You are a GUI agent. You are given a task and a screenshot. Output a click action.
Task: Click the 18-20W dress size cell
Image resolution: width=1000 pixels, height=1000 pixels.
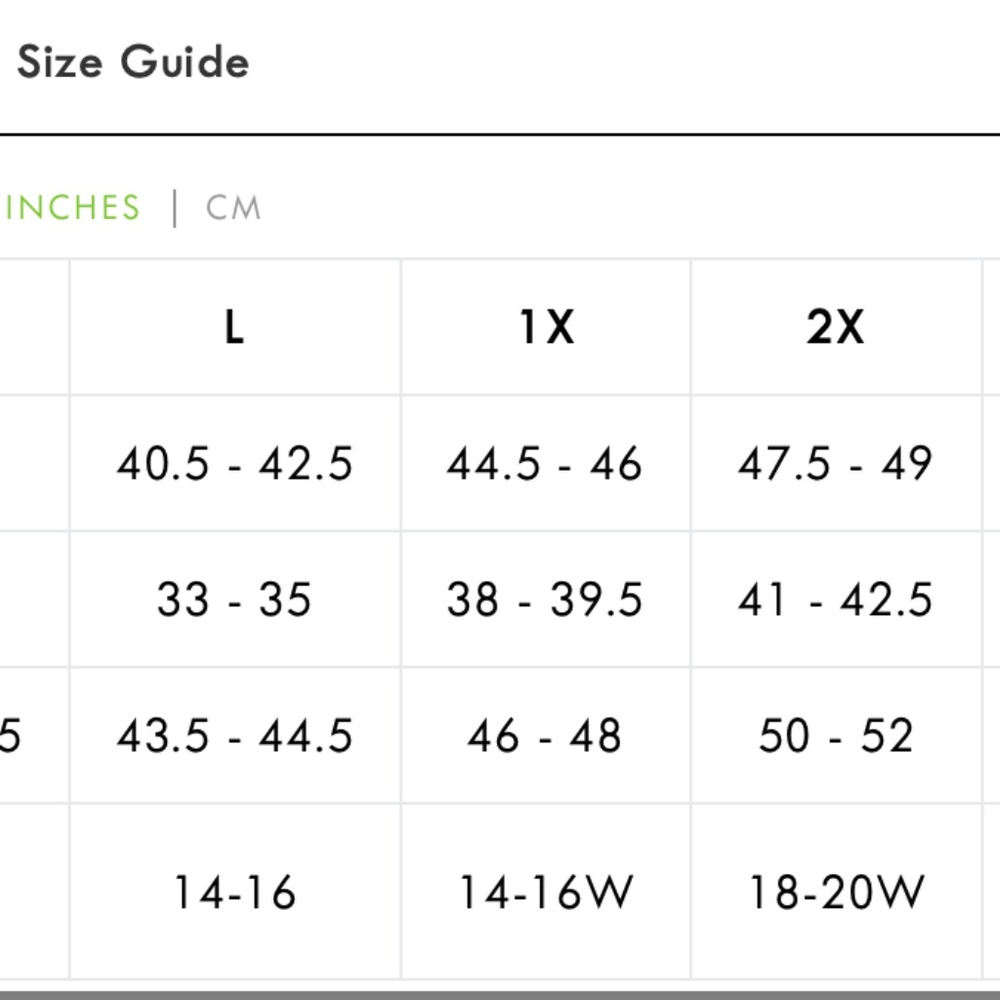[835, 892]
